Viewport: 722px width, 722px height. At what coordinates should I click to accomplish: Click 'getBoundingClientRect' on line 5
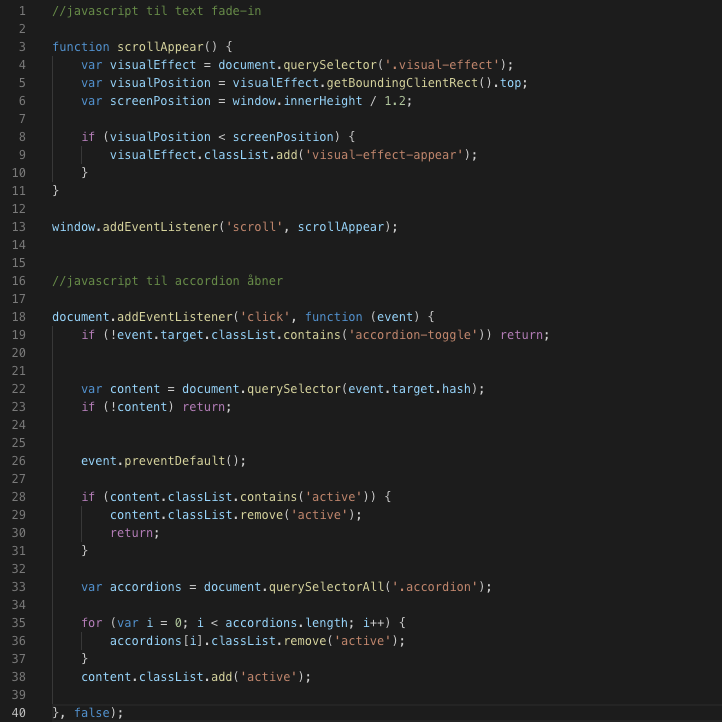click(402, 83)
